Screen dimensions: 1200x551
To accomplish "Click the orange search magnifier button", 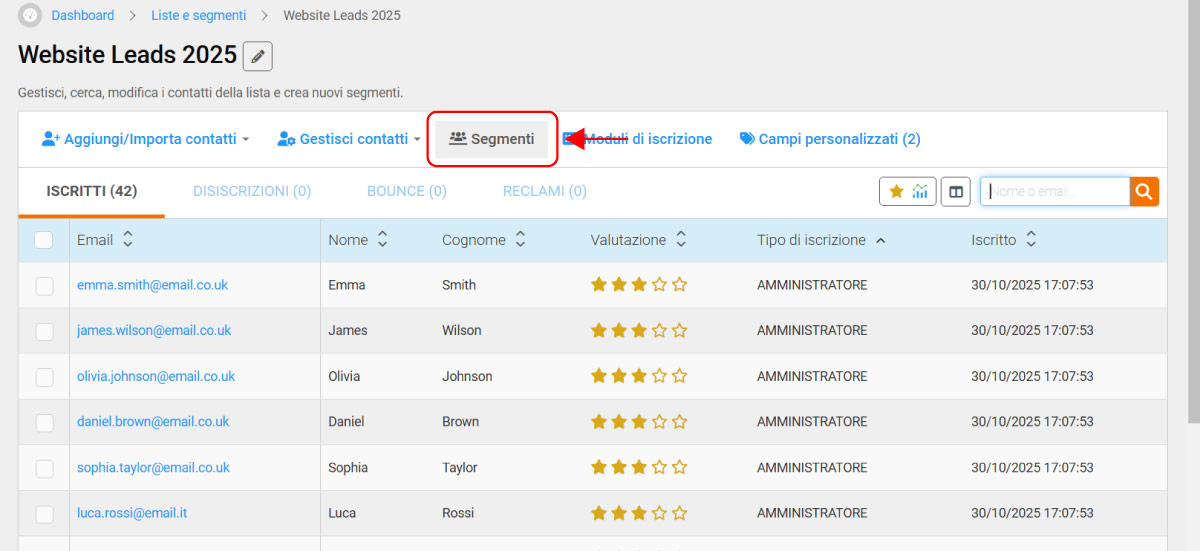I will [1144, 191].
